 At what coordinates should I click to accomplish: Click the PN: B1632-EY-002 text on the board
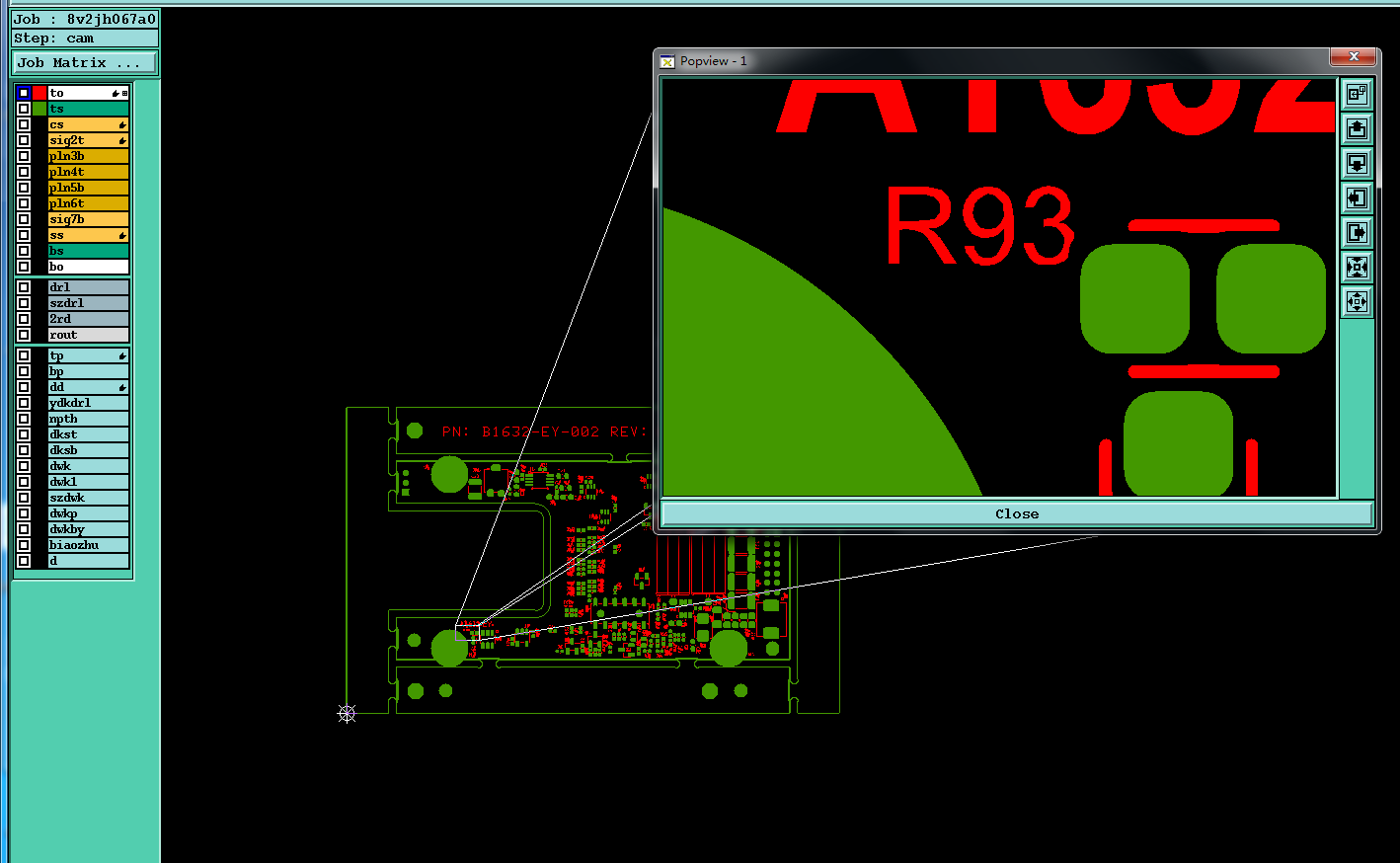coord(520,431)
